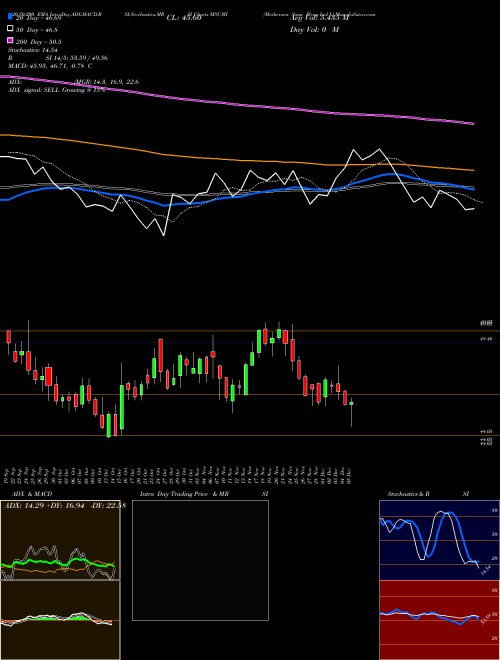Click the 14.54 value on Stochastics chart
The image size is (500, 660).
point(486,571)
